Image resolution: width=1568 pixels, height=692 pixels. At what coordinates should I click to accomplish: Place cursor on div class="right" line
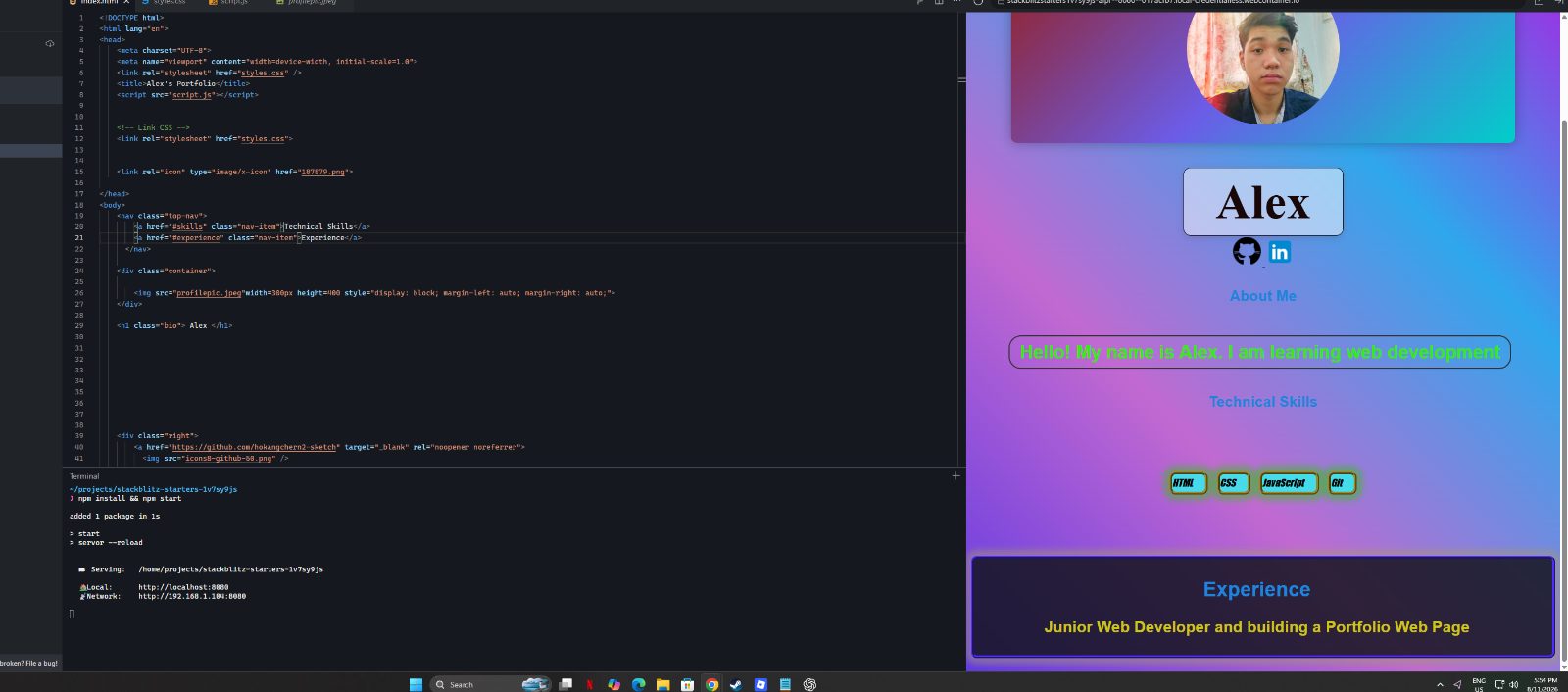tap(157, 435)
